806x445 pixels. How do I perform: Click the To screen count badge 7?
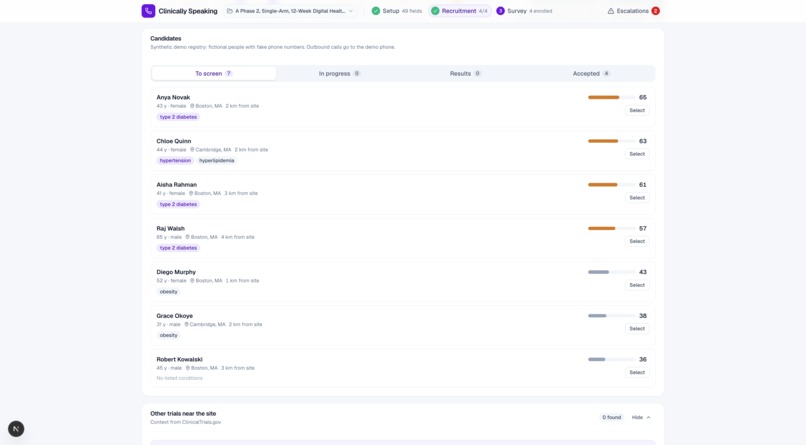pos(229,73)
